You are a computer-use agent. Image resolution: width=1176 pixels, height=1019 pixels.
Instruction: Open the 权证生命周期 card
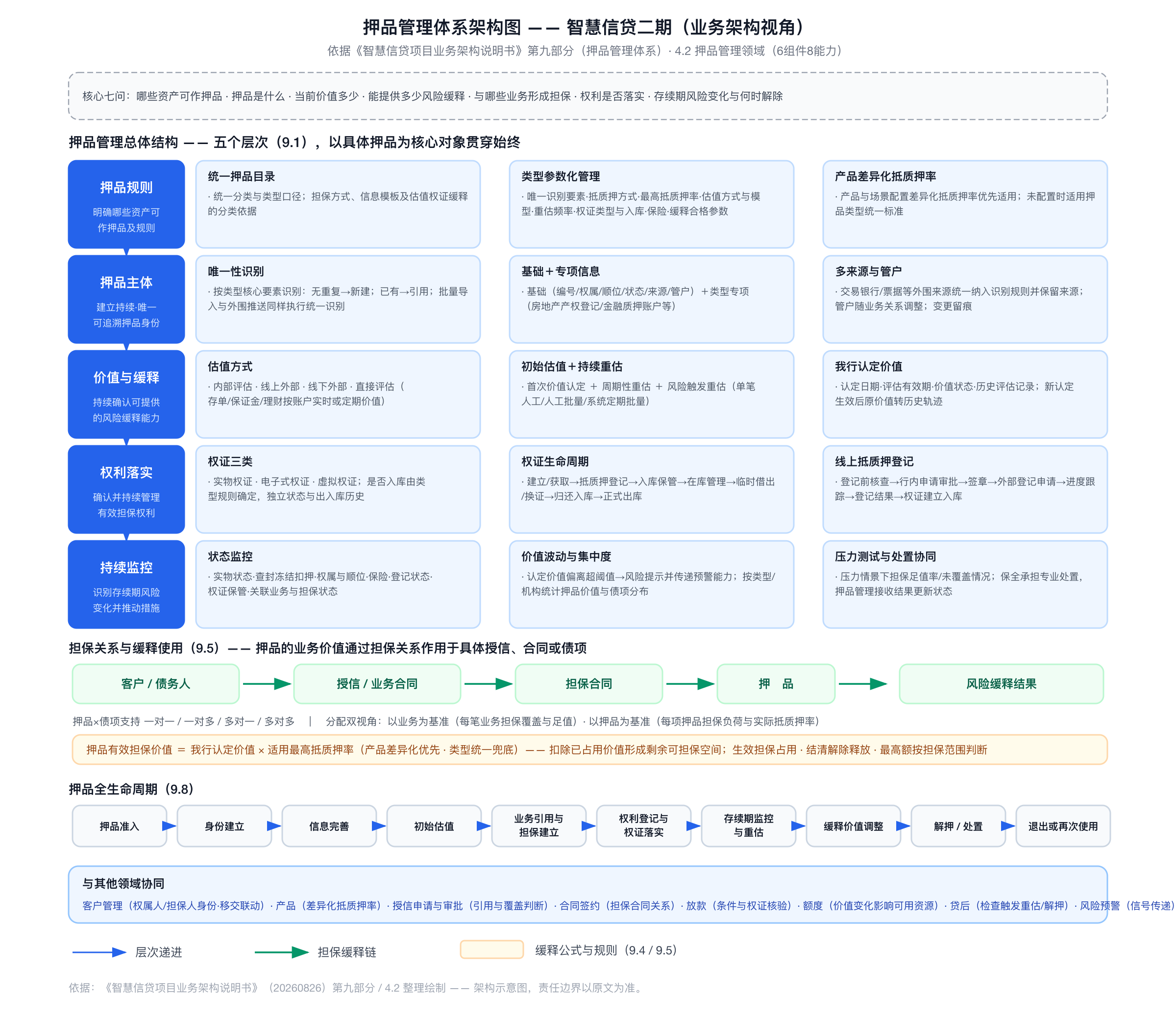tap(651, 489)
